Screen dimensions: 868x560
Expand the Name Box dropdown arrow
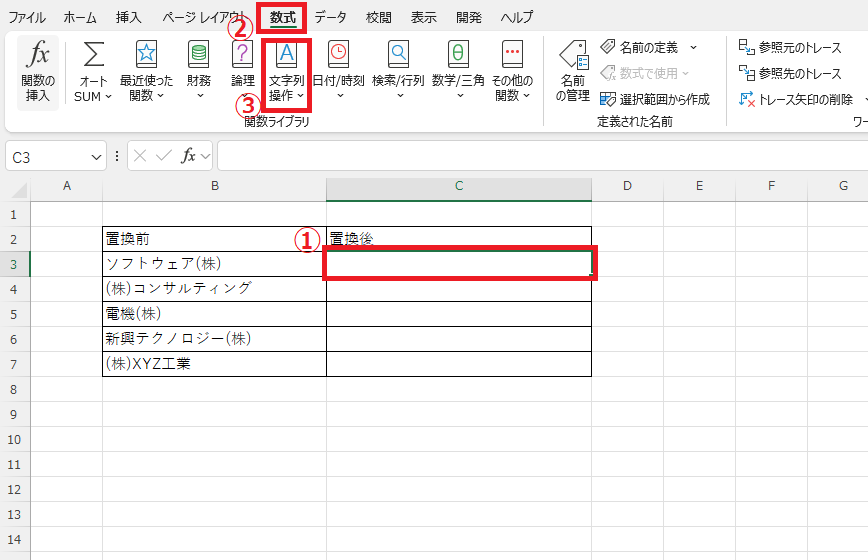96,158
